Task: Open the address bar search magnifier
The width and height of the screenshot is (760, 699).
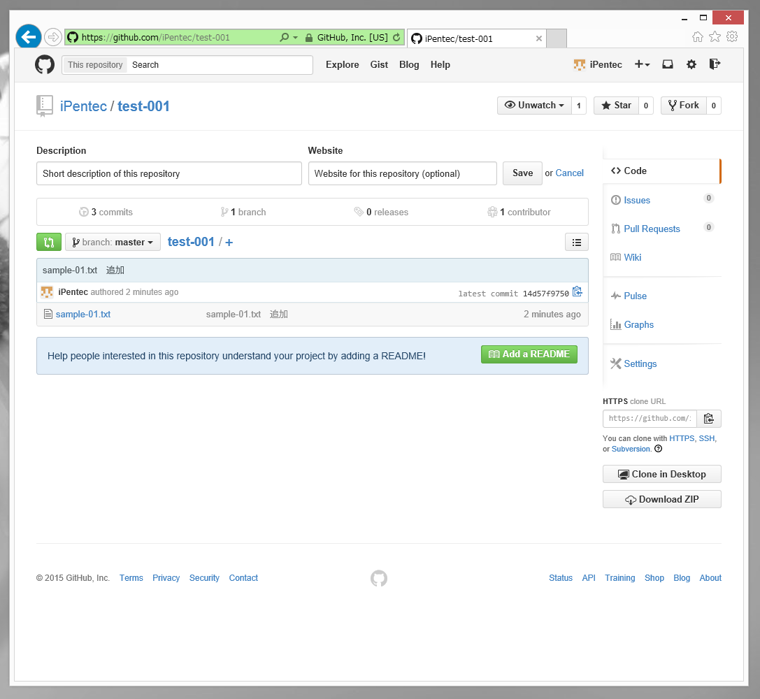Action: (x=285, y=37)
